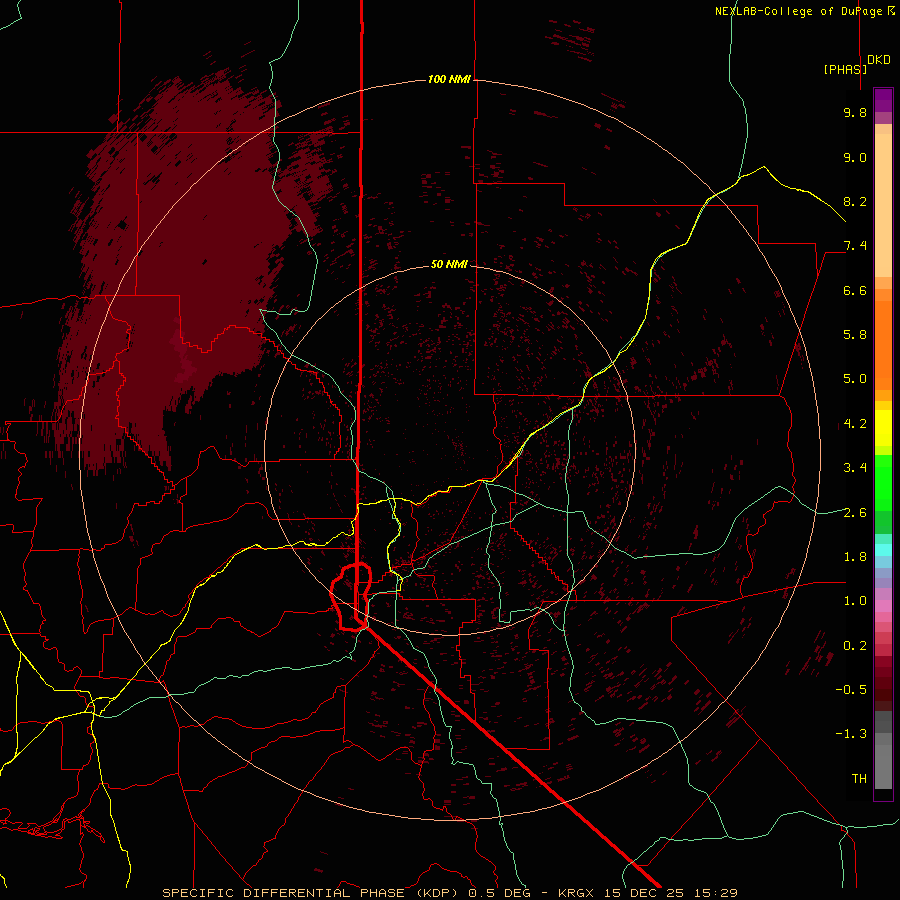
Task: Click the [PHAS] label above the color scale
Action: [845, 69]
